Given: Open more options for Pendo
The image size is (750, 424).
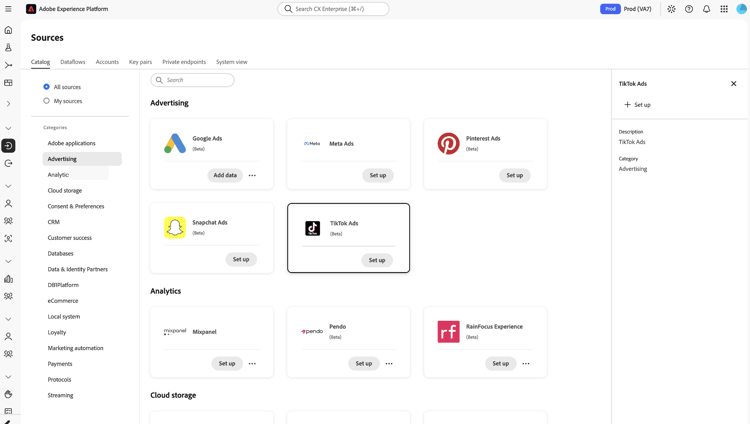Looking at the screenshot, I should point(389,364).
